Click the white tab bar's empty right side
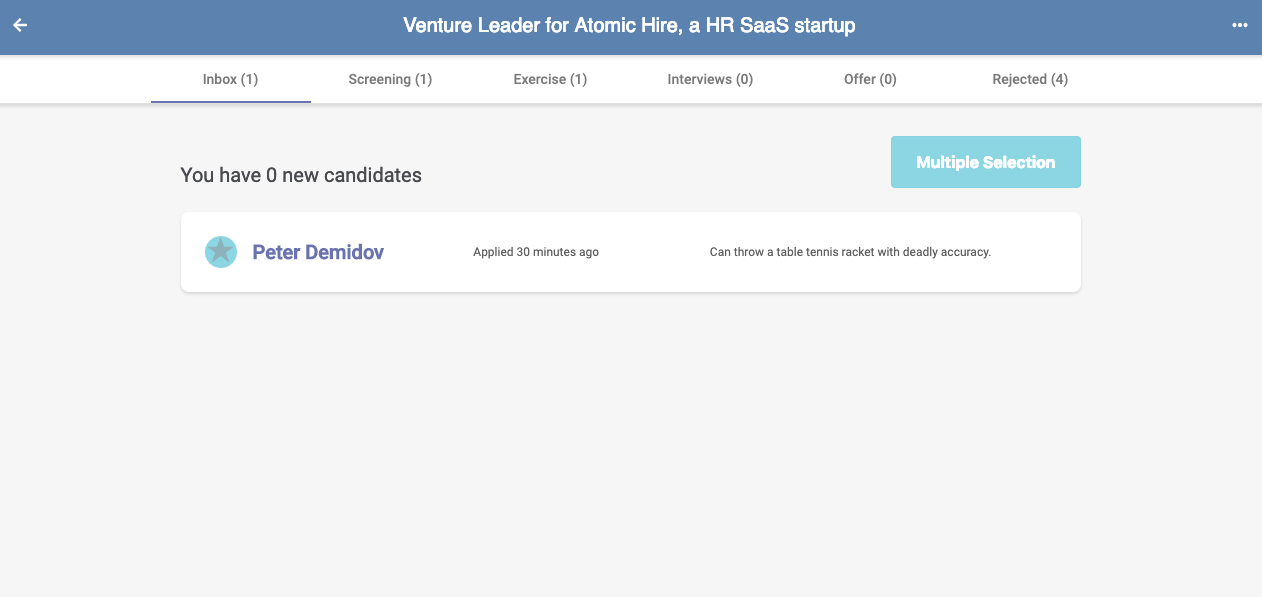The width and height of the screenshot is (1262, 597). click(1170, 79)
